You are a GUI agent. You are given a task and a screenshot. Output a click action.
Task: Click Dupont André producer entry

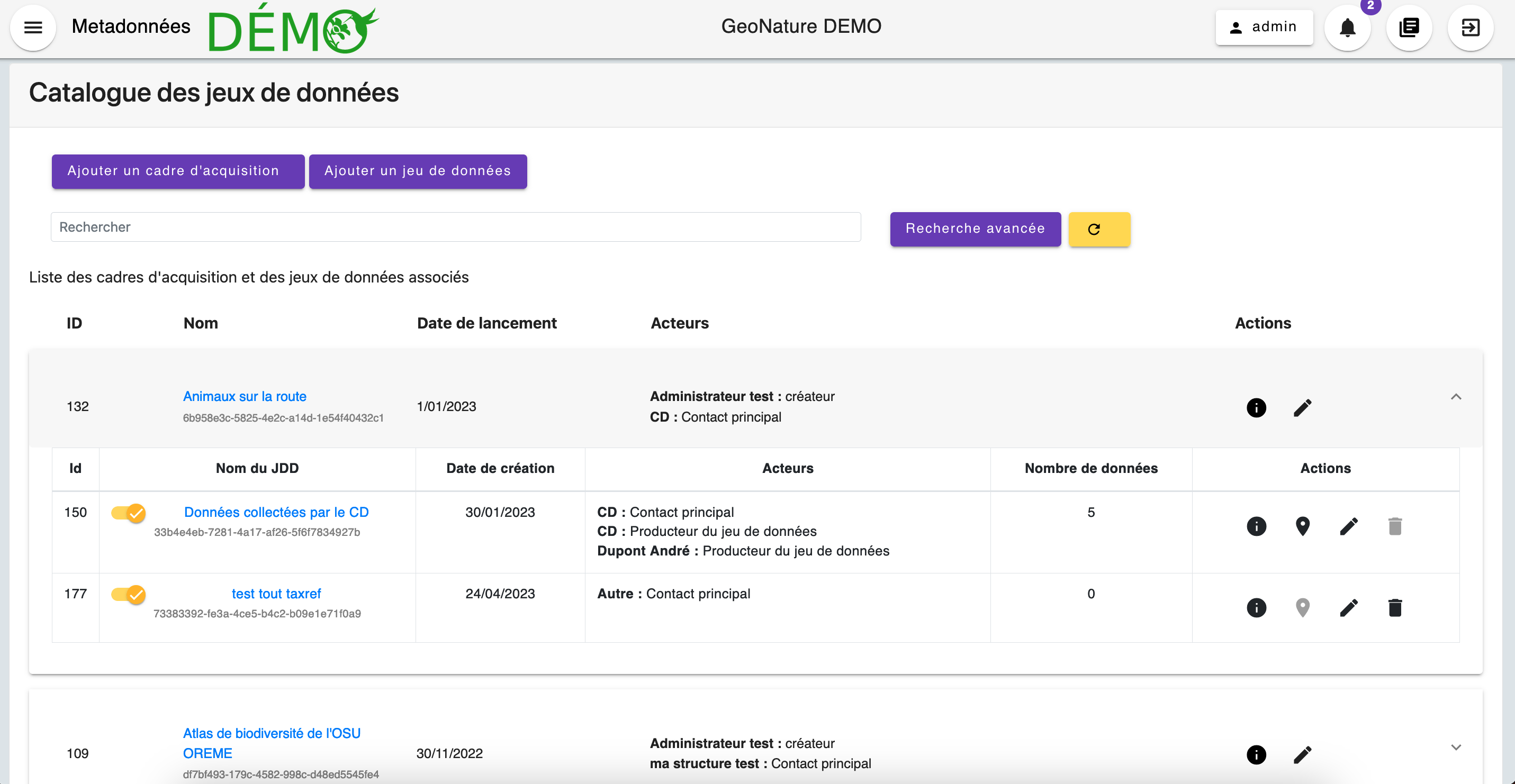coord(743,551)
